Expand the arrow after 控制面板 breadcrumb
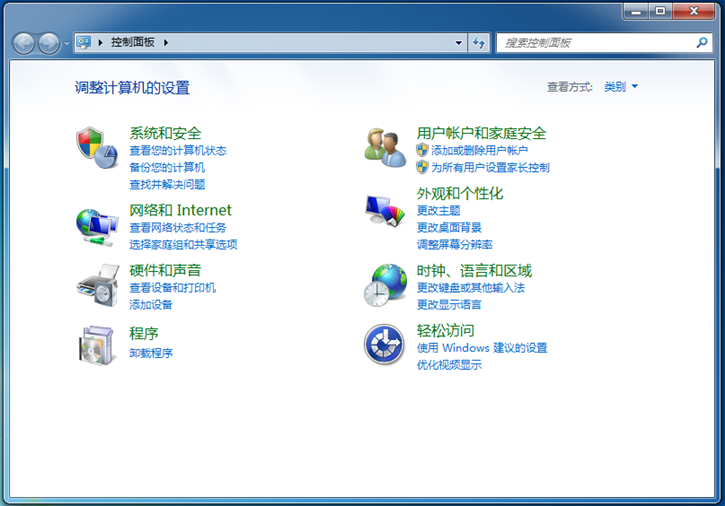The height and width of the screenshot is (506, 725). [x=166, y=43]
